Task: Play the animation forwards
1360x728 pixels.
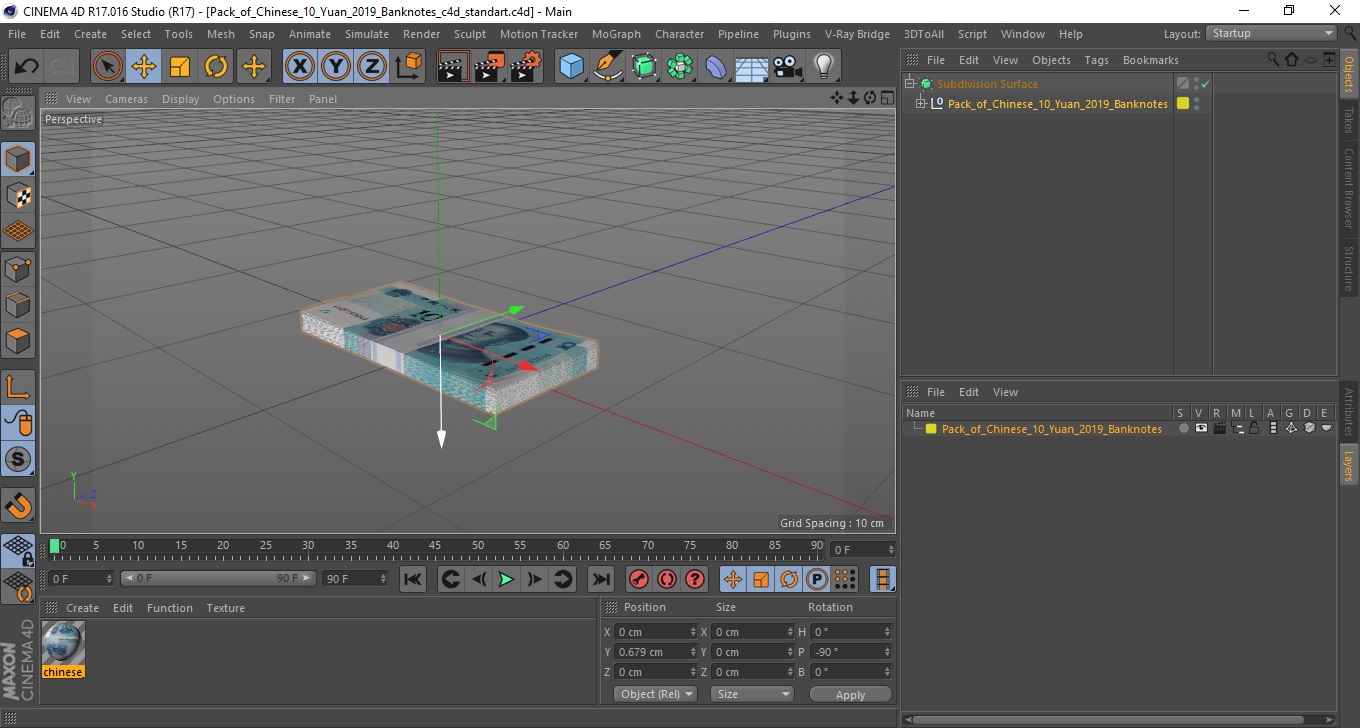Action: [507, 579]
